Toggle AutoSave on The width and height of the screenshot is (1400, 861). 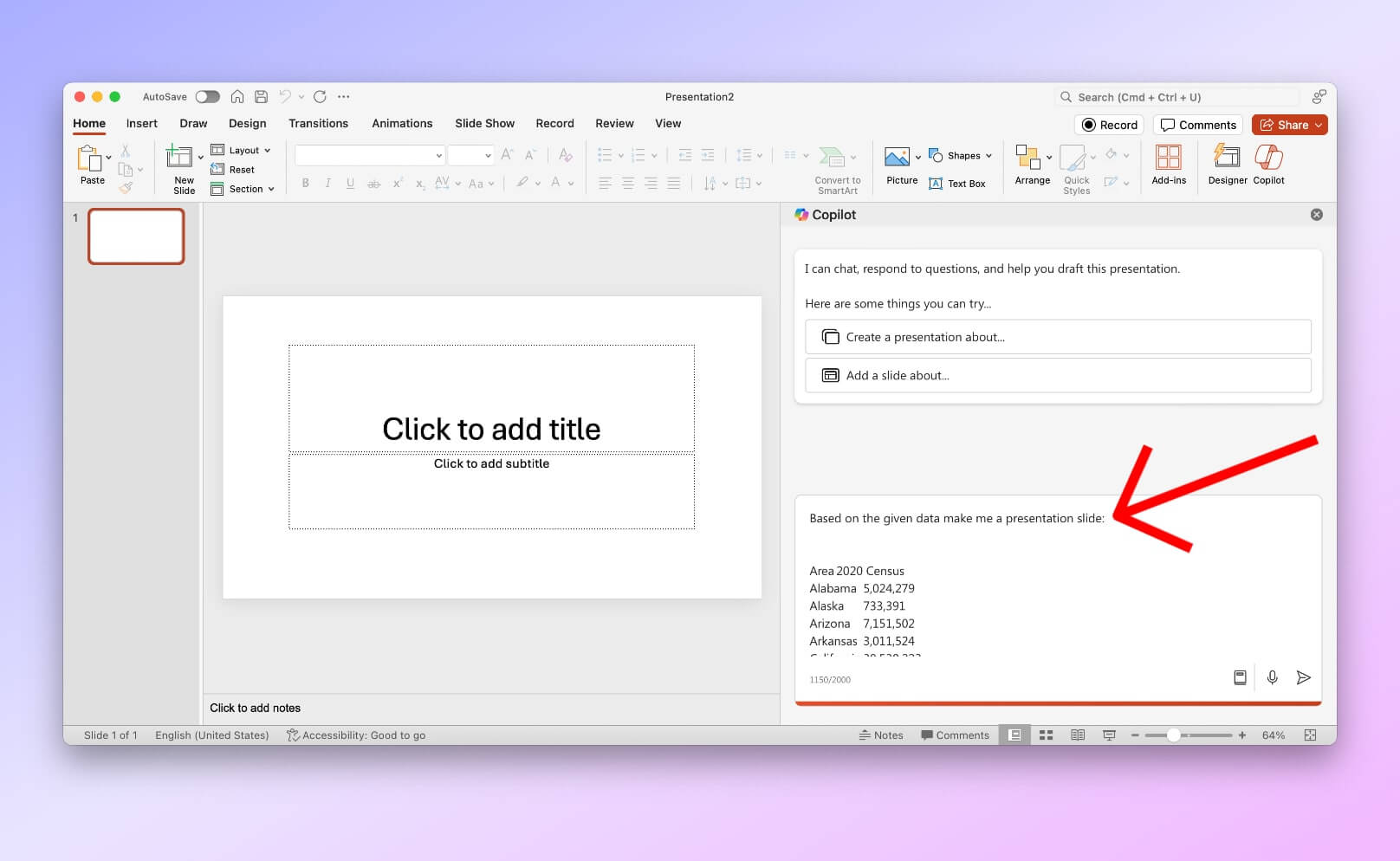point(208,96)
